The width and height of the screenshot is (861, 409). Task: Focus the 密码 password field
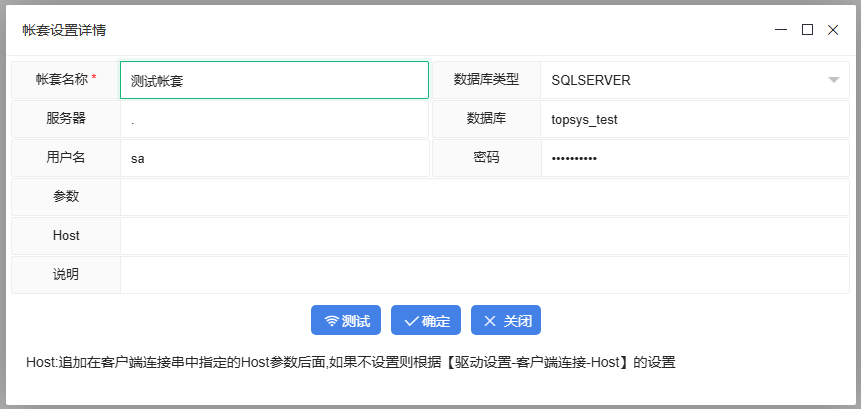pyautogui.click(x=694, y=158)
